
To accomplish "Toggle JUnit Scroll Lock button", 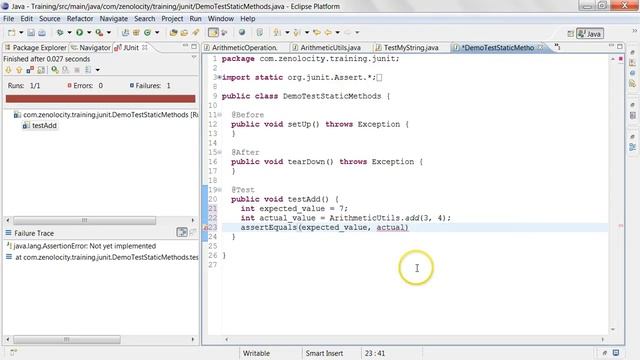I will [41, 70].
